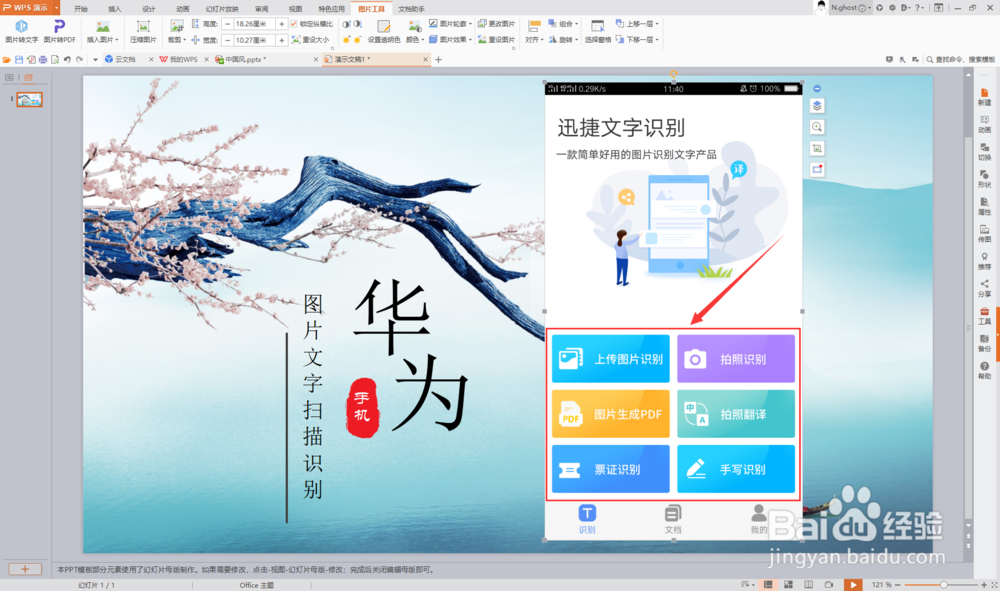
Task: Click the print icon in quick access toolbar
Action: point(43,59)
